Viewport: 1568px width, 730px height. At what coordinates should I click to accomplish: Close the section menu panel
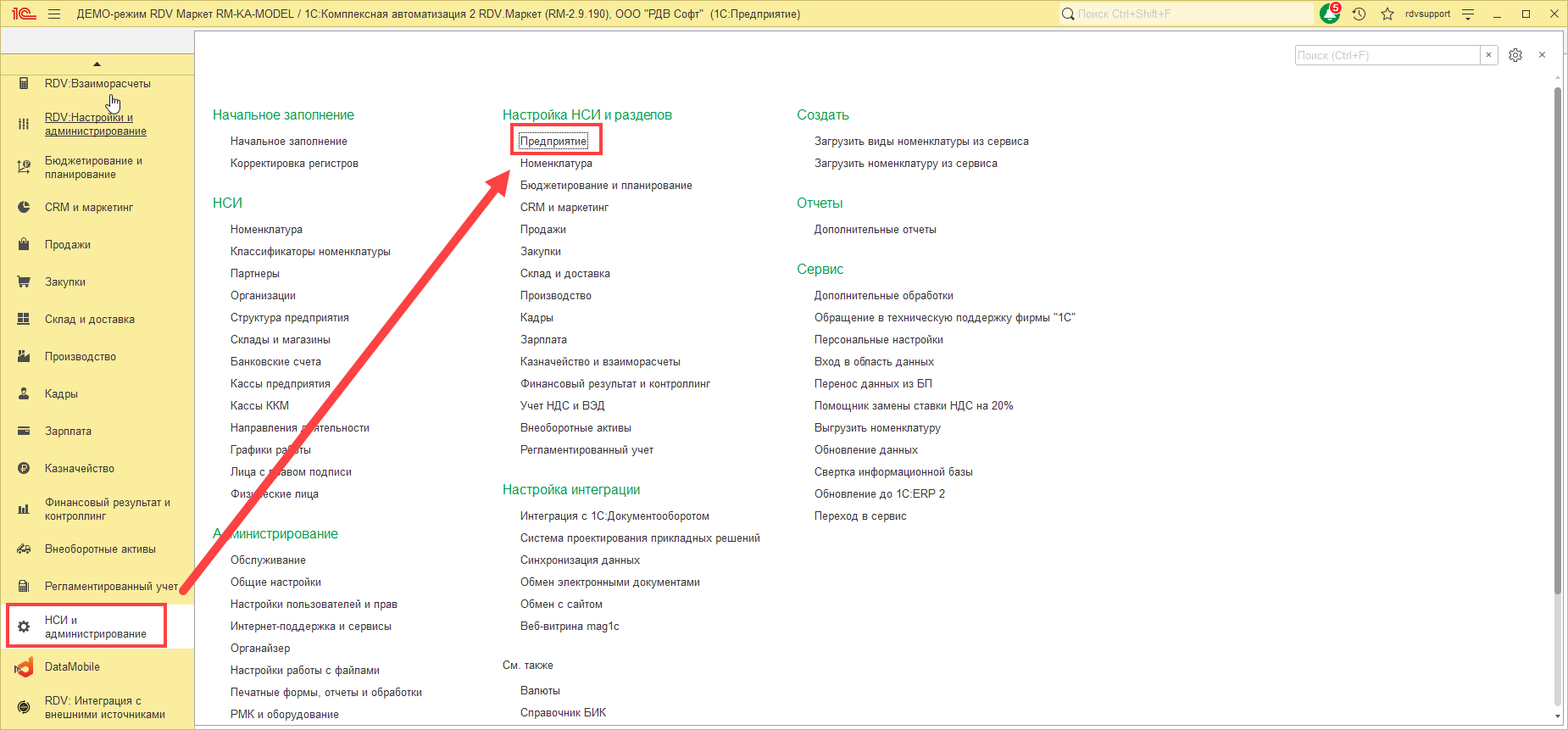(x=1543, y=55)
